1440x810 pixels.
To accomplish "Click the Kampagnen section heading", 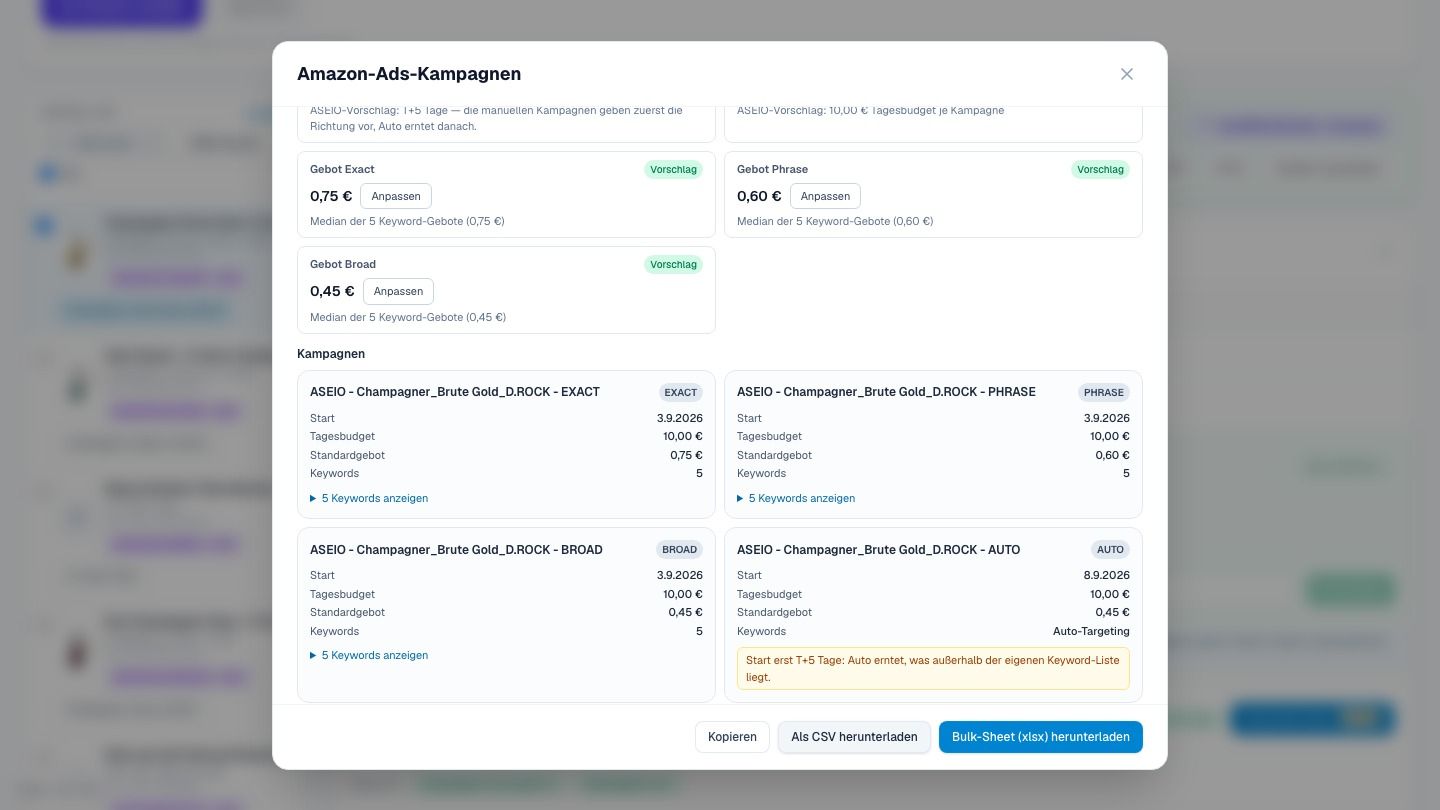I will point(331,354).
